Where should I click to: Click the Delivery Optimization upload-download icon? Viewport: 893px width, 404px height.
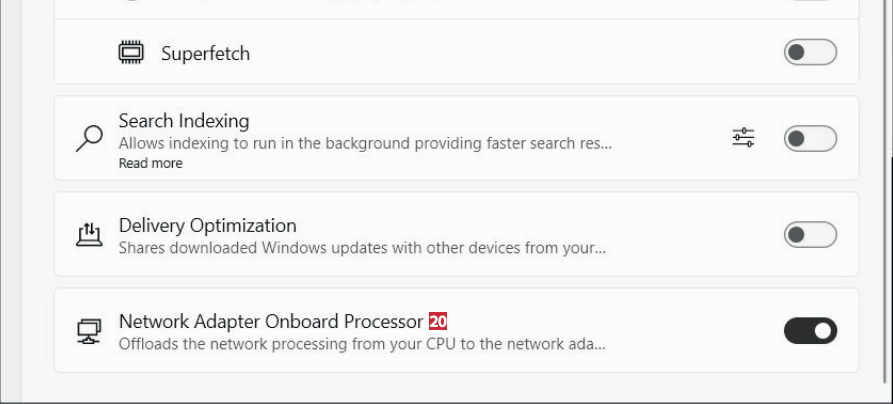point(89,235)
